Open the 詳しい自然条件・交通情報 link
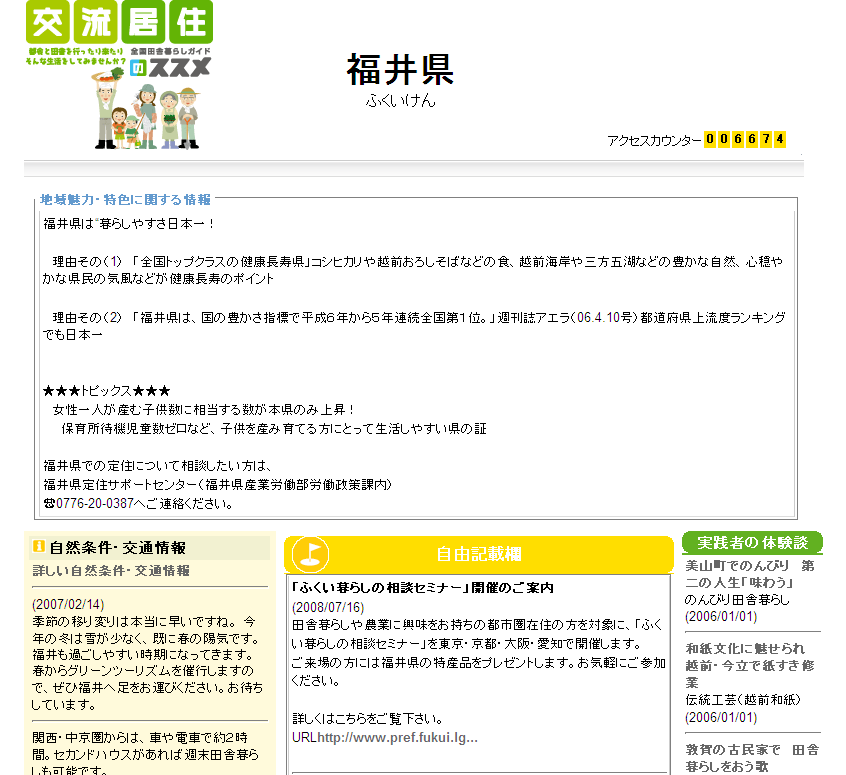846x775 pixels. coord(111,570)
